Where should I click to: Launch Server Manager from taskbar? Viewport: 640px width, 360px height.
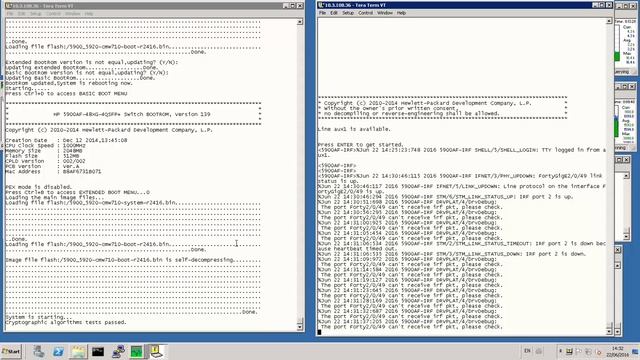(x=39, y=351)
